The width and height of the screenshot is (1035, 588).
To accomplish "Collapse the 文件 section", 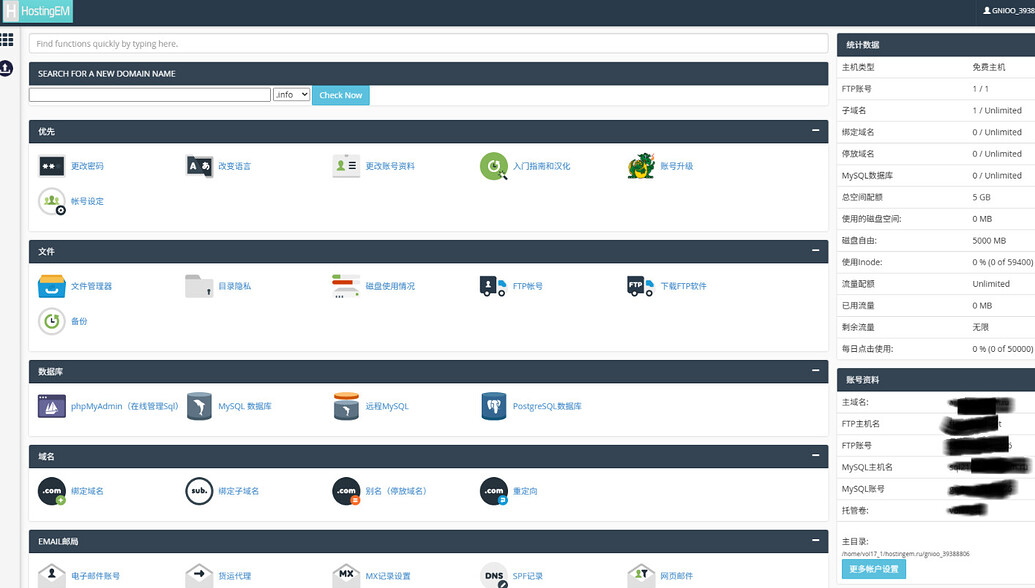I will click(815, 251).
